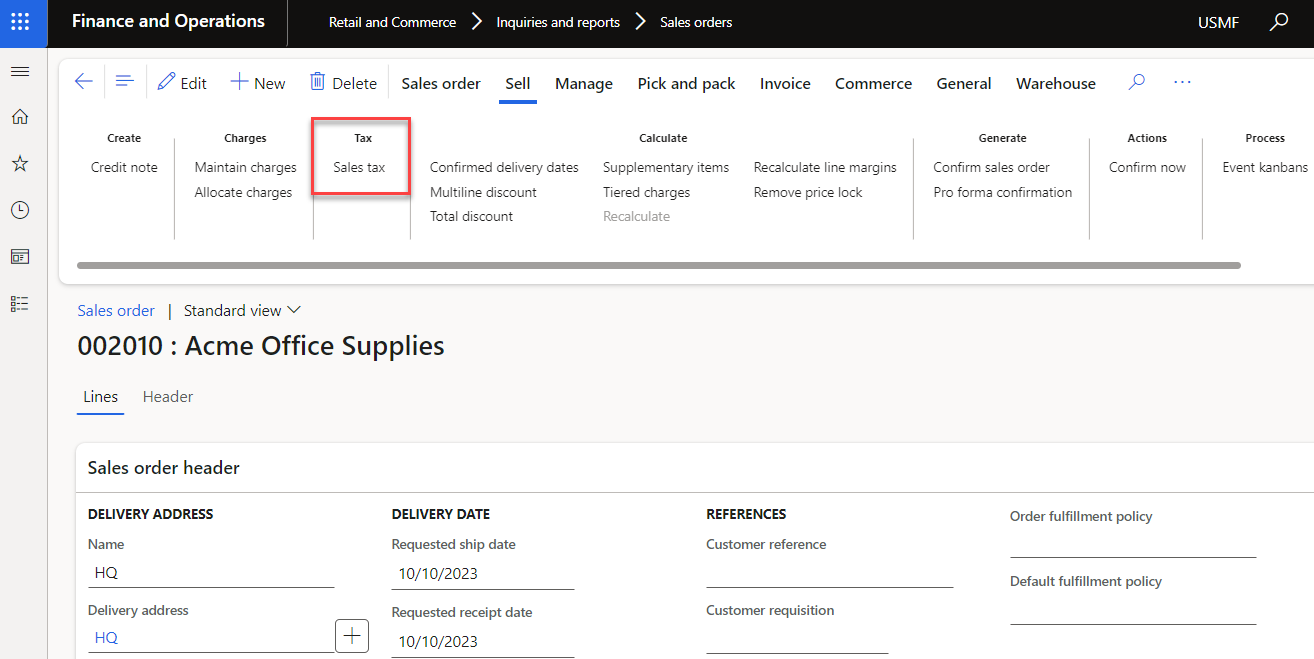This screenshot has width=1314, height=659.
Task: Click Remove price lock
Action: coord(808,192)
